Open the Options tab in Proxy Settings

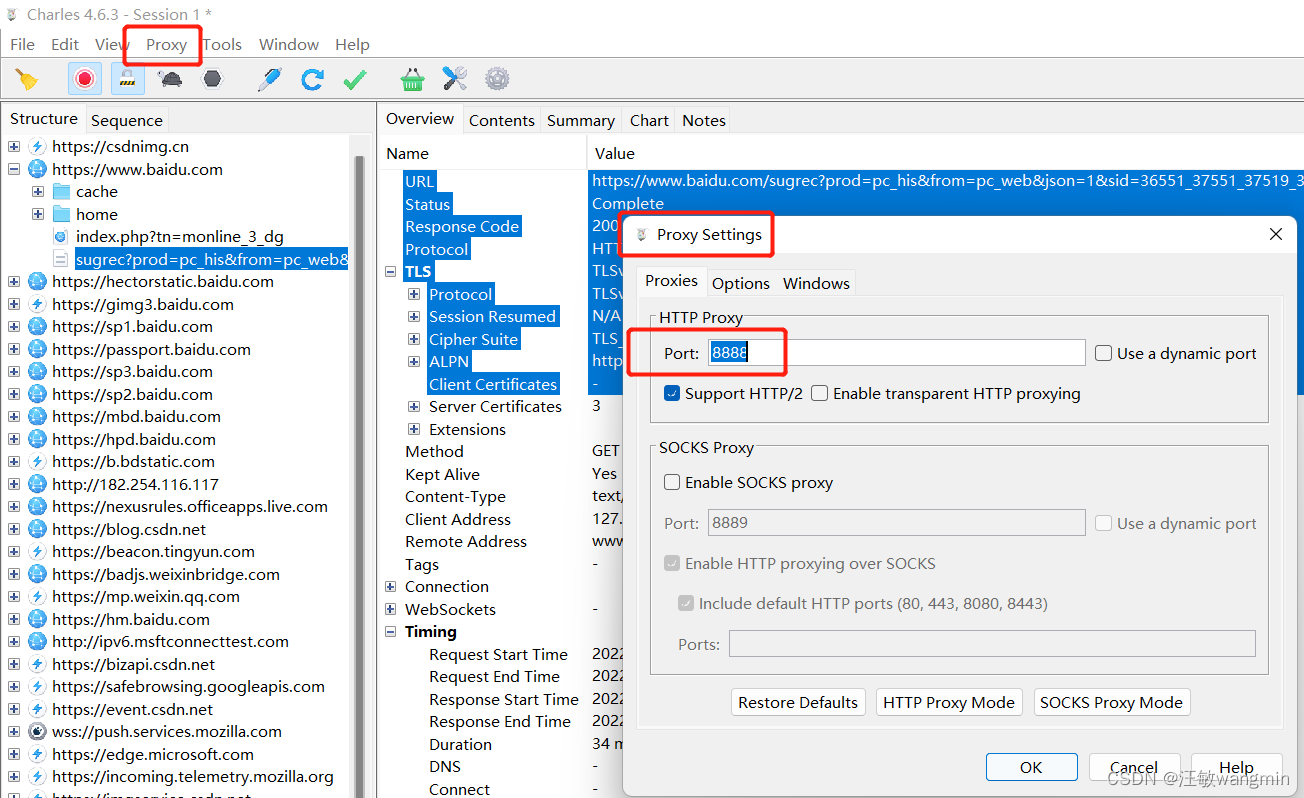tap(741, 283)
